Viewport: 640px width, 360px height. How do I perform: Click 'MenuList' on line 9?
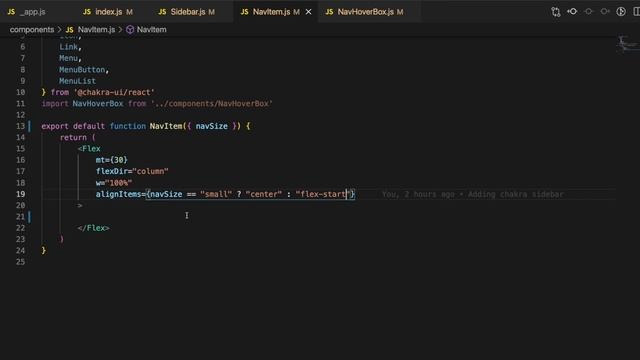coord(78,81)
